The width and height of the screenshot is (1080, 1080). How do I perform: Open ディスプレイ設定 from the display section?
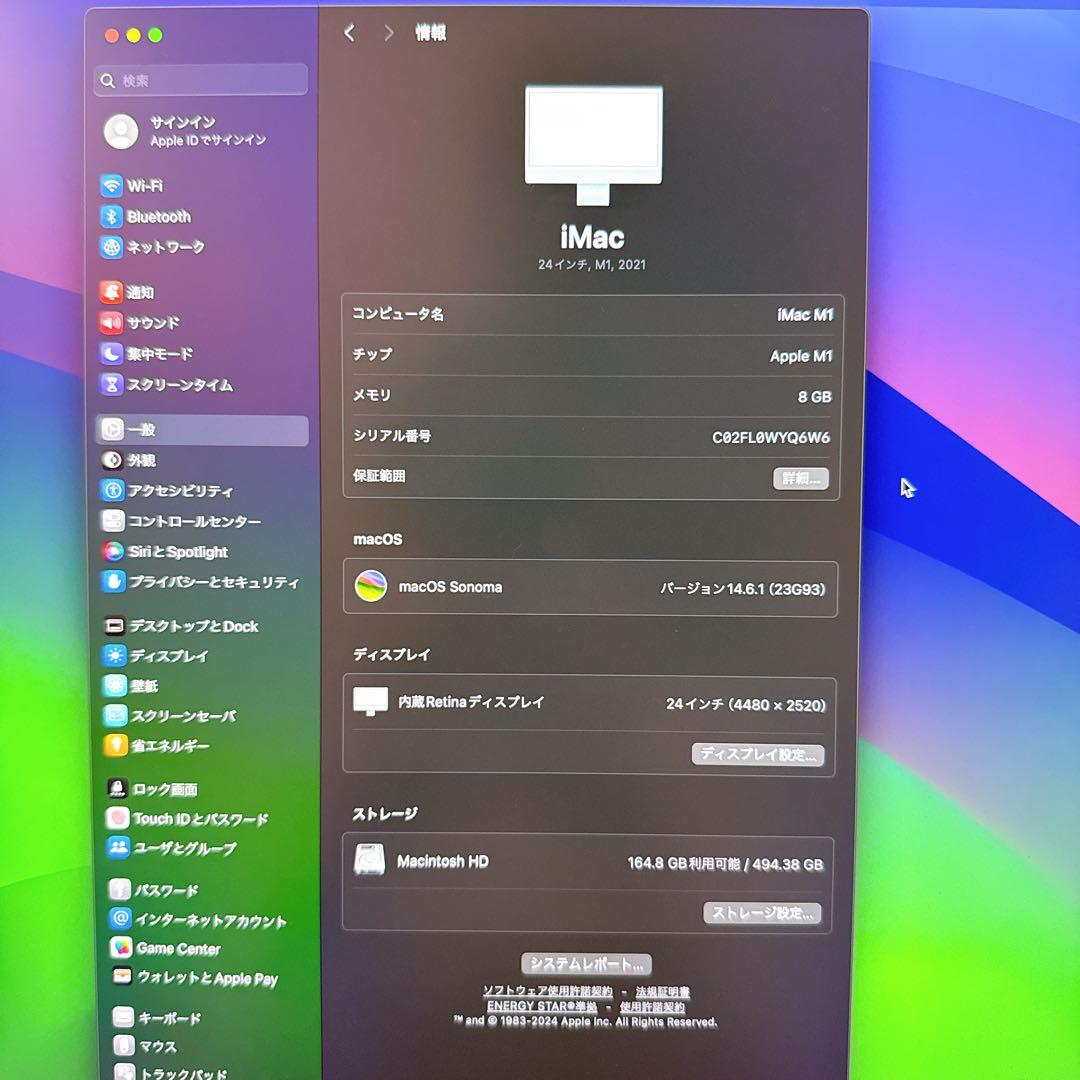tap(759, 754)
